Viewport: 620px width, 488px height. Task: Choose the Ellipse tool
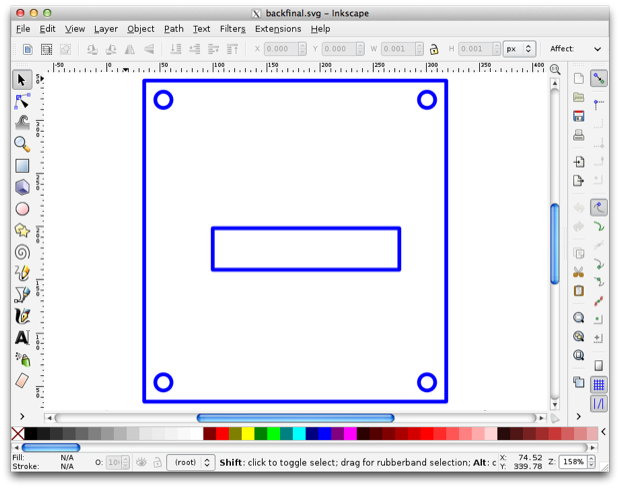point(22,209)
